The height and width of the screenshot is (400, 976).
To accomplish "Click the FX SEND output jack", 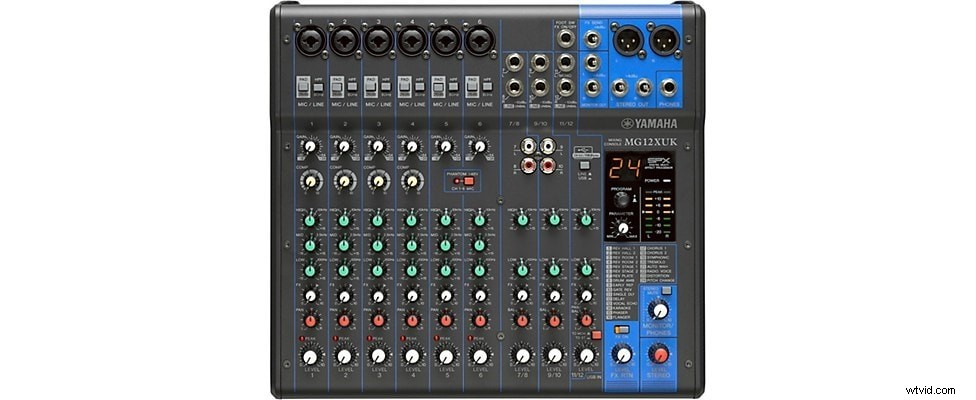I will coord(591,41).
